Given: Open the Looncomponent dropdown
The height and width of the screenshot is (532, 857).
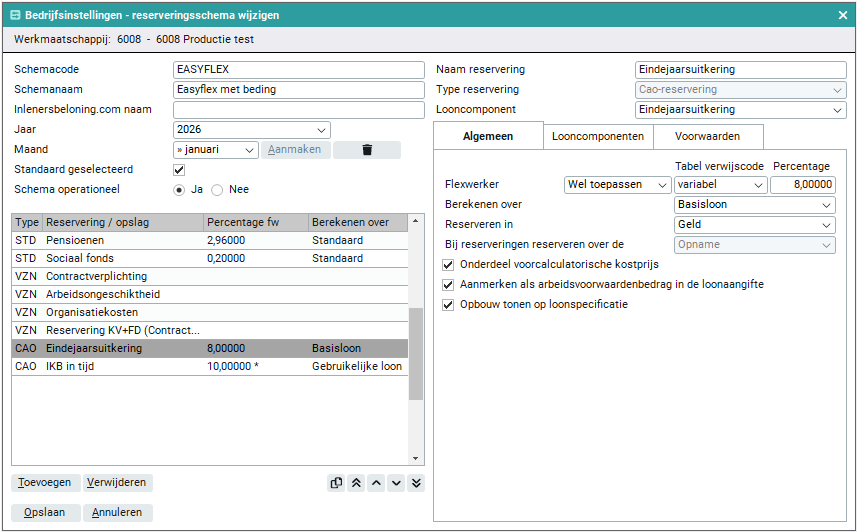Looking at the screenshot, I should pos(741,110).
